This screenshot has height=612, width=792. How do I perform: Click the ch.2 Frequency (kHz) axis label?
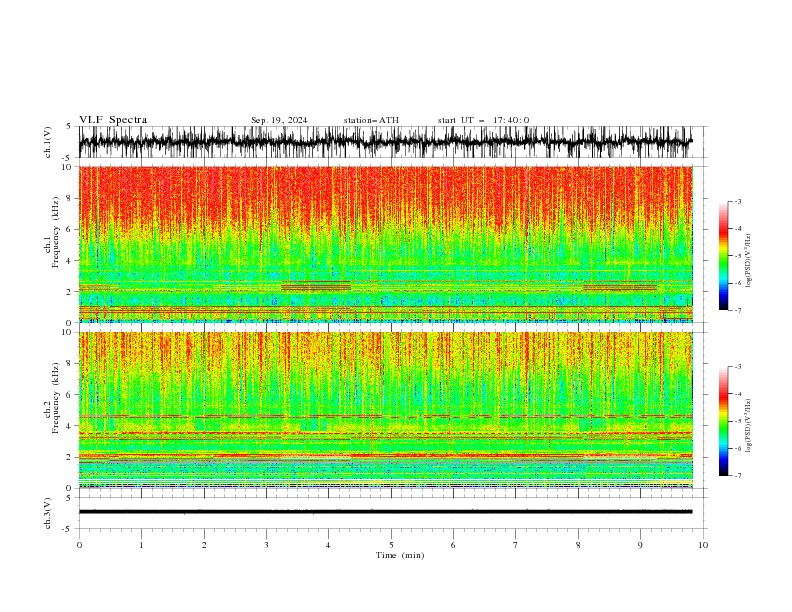tap(53, 397)
